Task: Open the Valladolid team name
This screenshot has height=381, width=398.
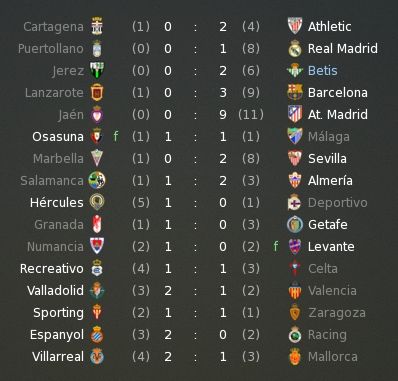Action: tap(55, 291)
